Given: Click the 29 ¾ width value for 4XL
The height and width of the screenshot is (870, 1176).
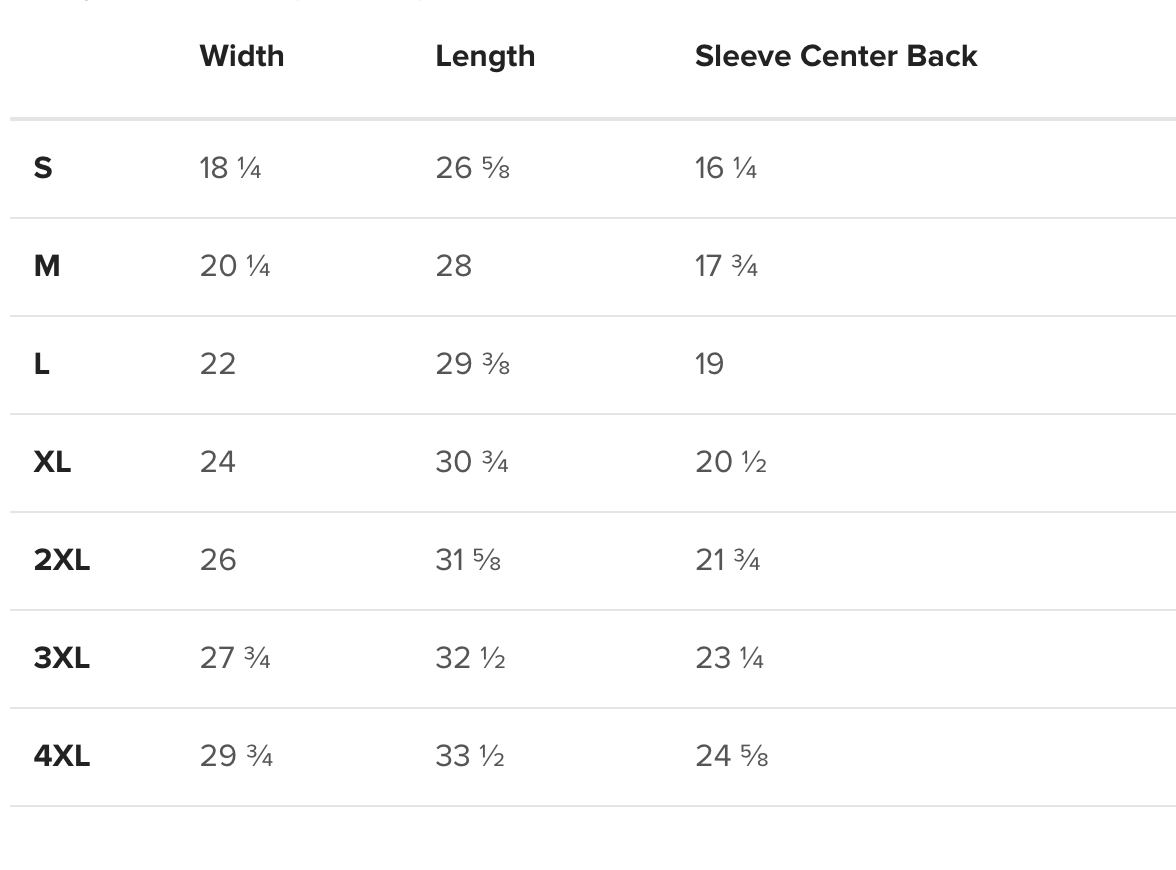Looking at the screenshot, I should (x=236, y=756).
